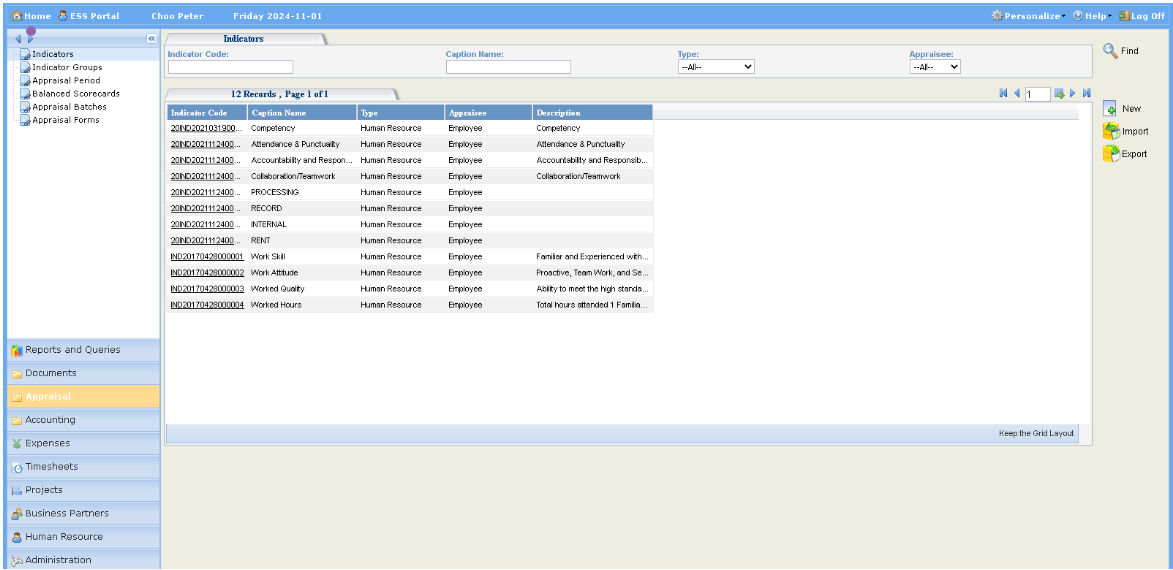Screen dimensions: 1173x570
Task: Click the go-to-page icon
Action: click(x=1059, y=94)
